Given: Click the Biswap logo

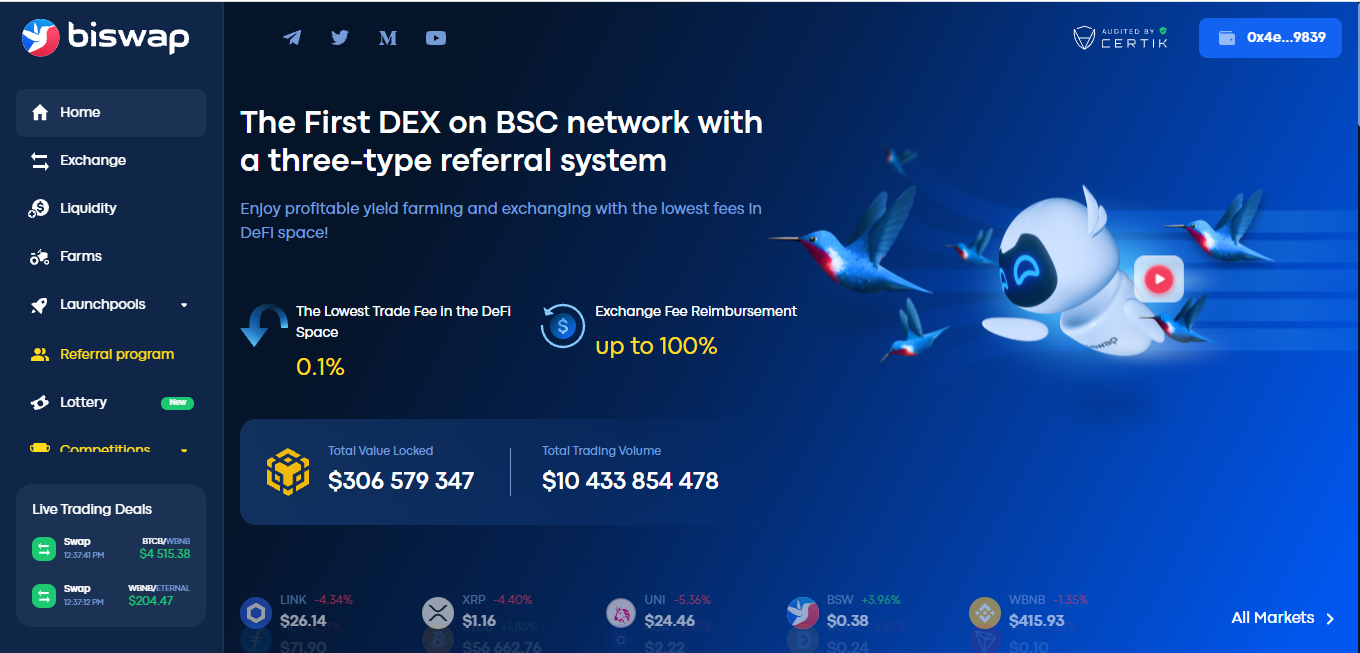Looking at the screenshot, I should click(x=105, y=38).
